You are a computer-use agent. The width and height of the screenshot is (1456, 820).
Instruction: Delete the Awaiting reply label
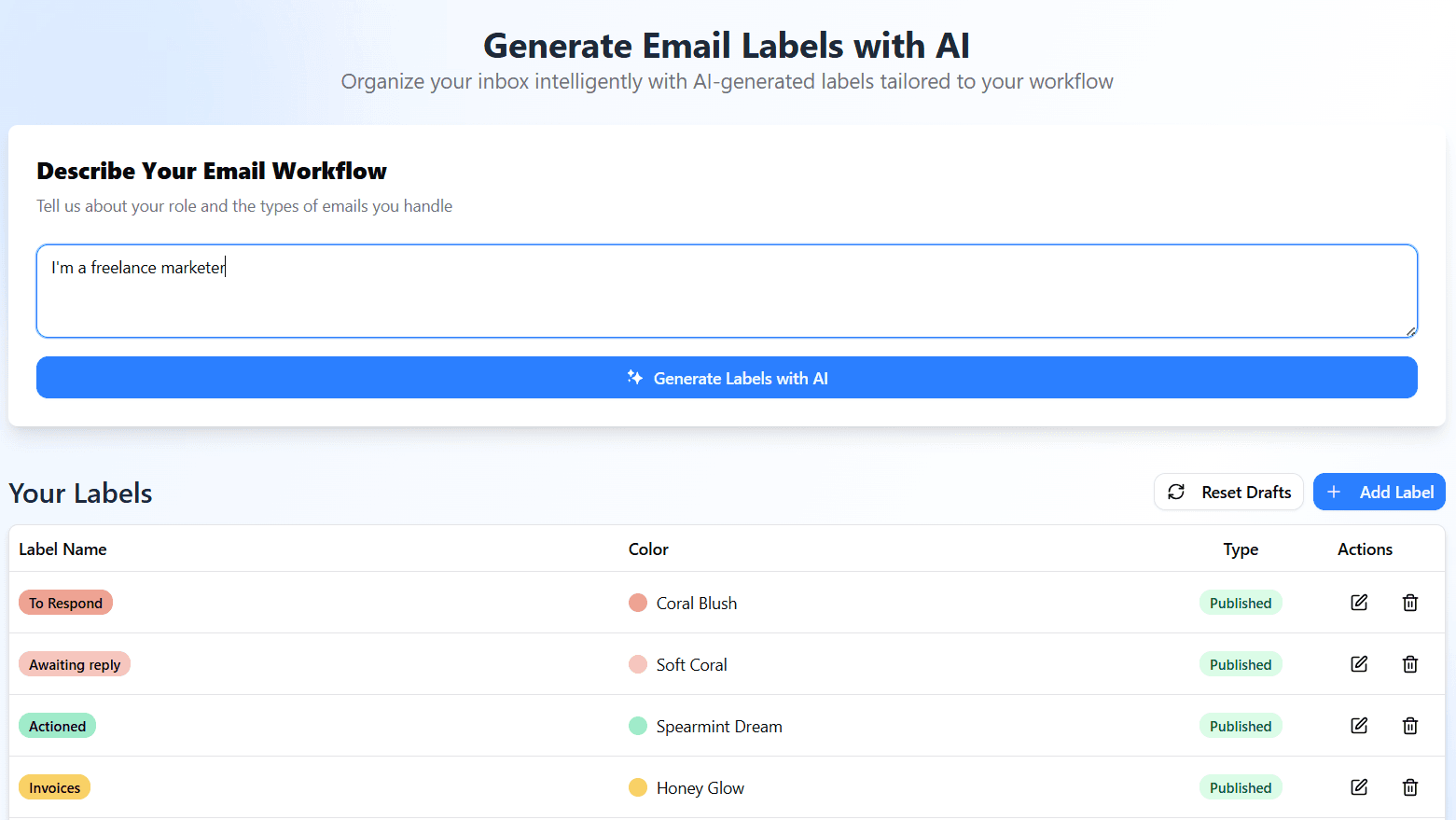click(1410, 664)
